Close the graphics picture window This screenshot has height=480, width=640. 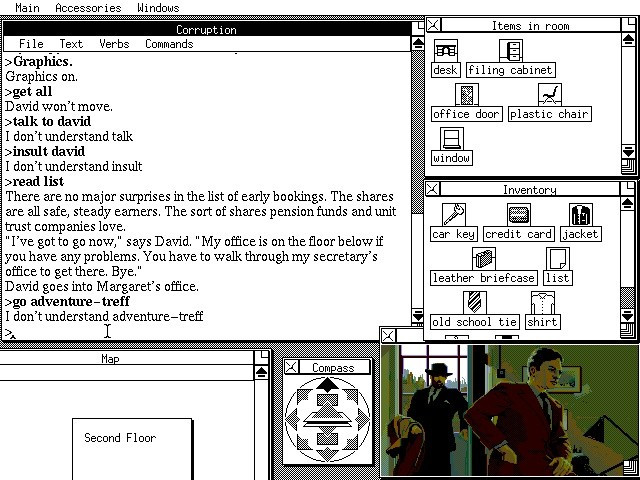tap(388, 336)
